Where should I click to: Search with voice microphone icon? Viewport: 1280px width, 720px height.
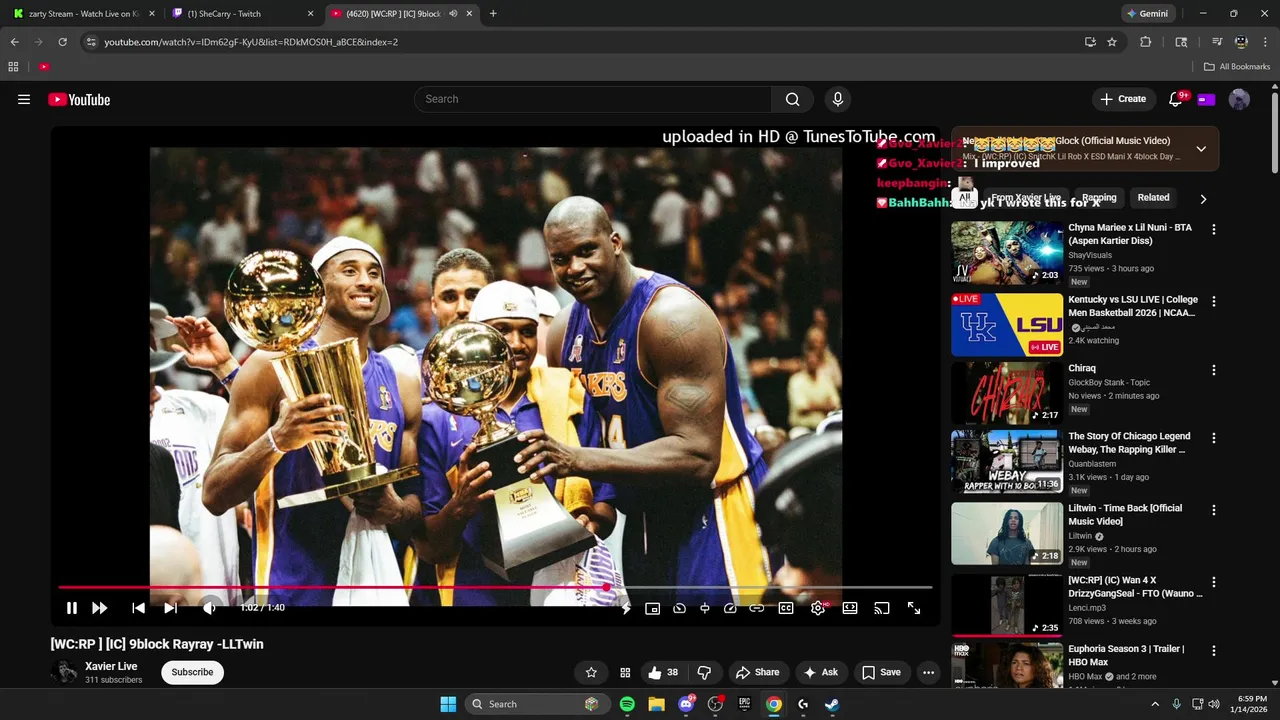tap(838, 99)
